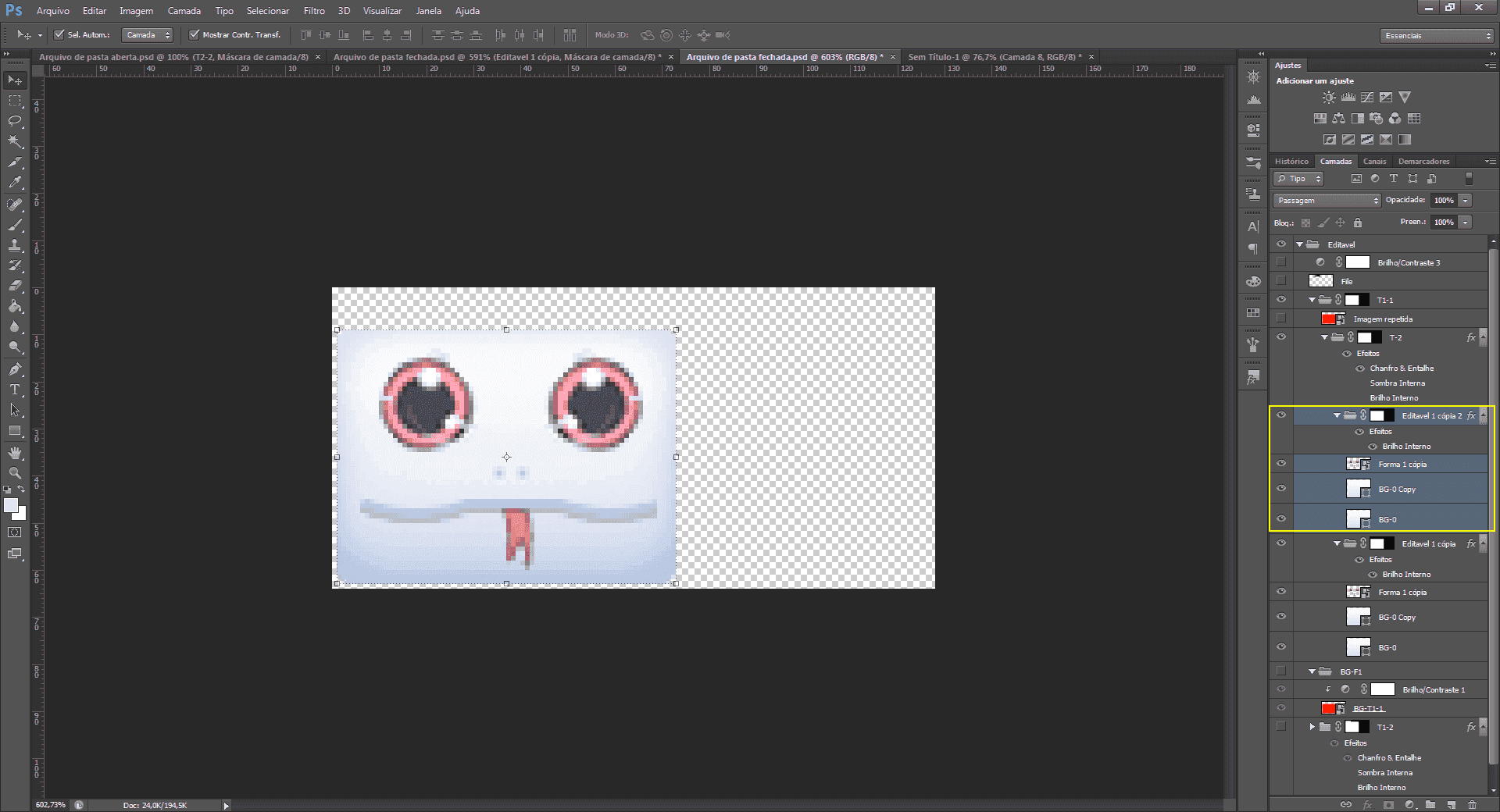The width and height of the screenshot is (1500, 812).
Task: Open the Filtro menu
Action: coord(314,11)
